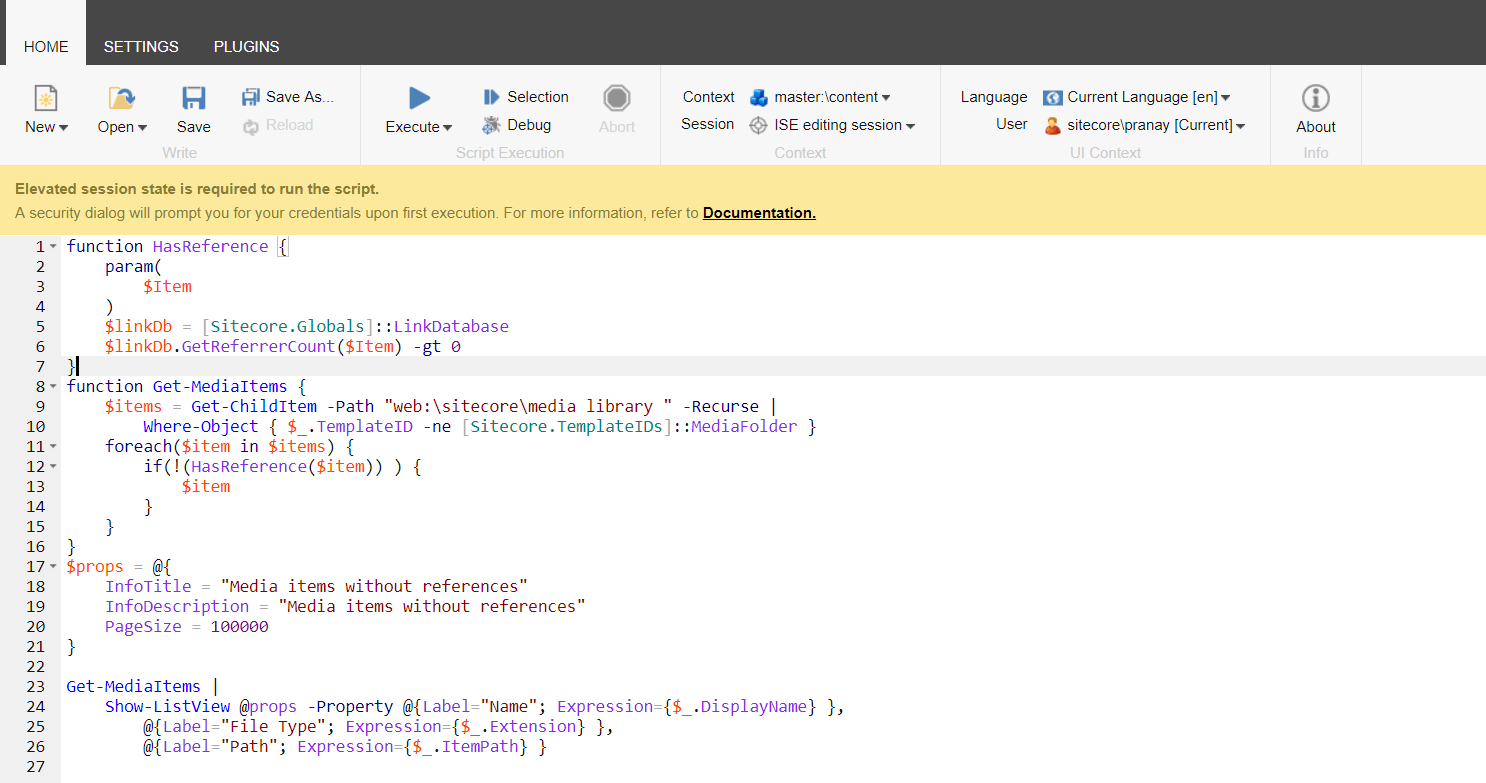1486x783 pixels.
Task: Click the Save button label
Action: point(194,127)
